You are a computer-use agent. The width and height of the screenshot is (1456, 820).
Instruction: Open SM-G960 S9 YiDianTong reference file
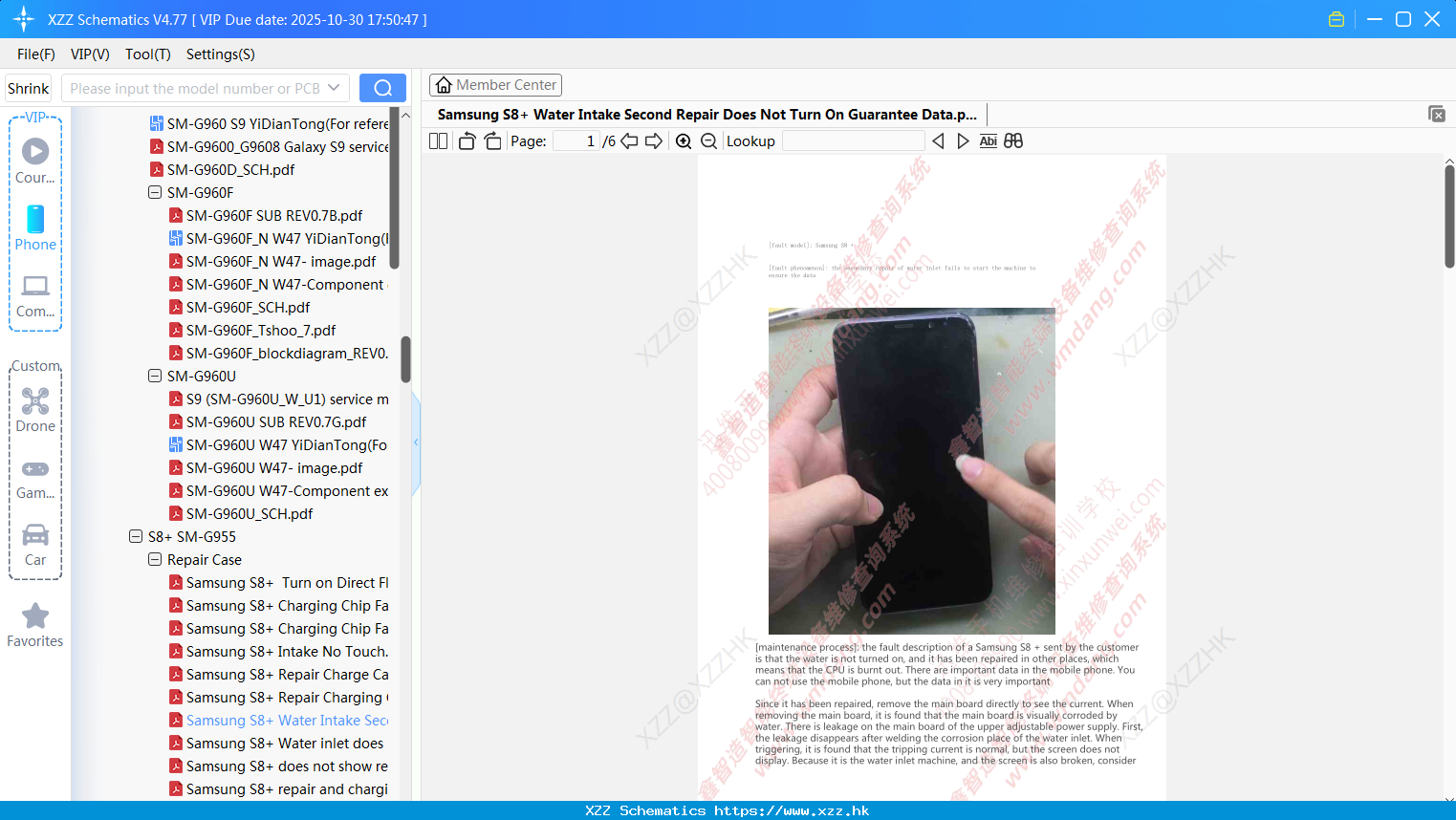coord(269,123)
